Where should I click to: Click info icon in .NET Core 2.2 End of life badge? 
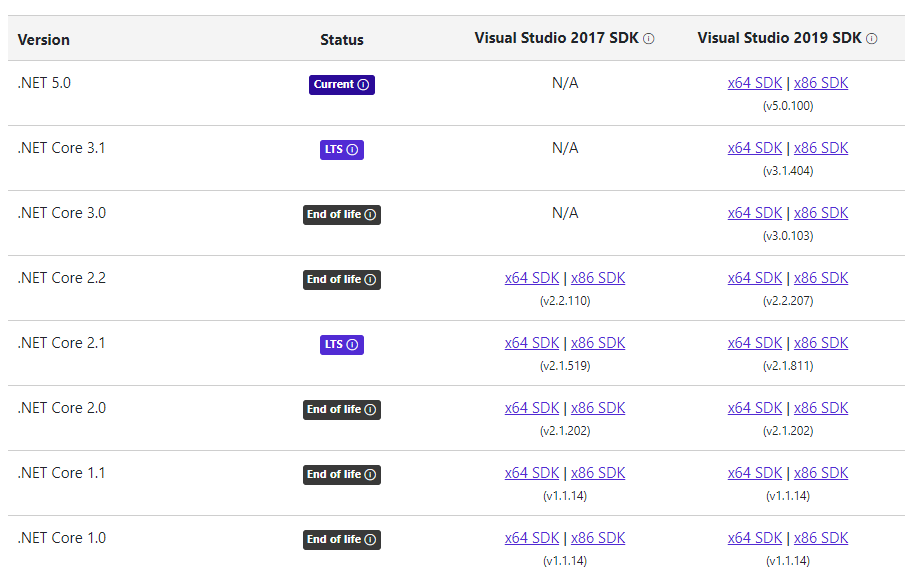pos(370,280)
